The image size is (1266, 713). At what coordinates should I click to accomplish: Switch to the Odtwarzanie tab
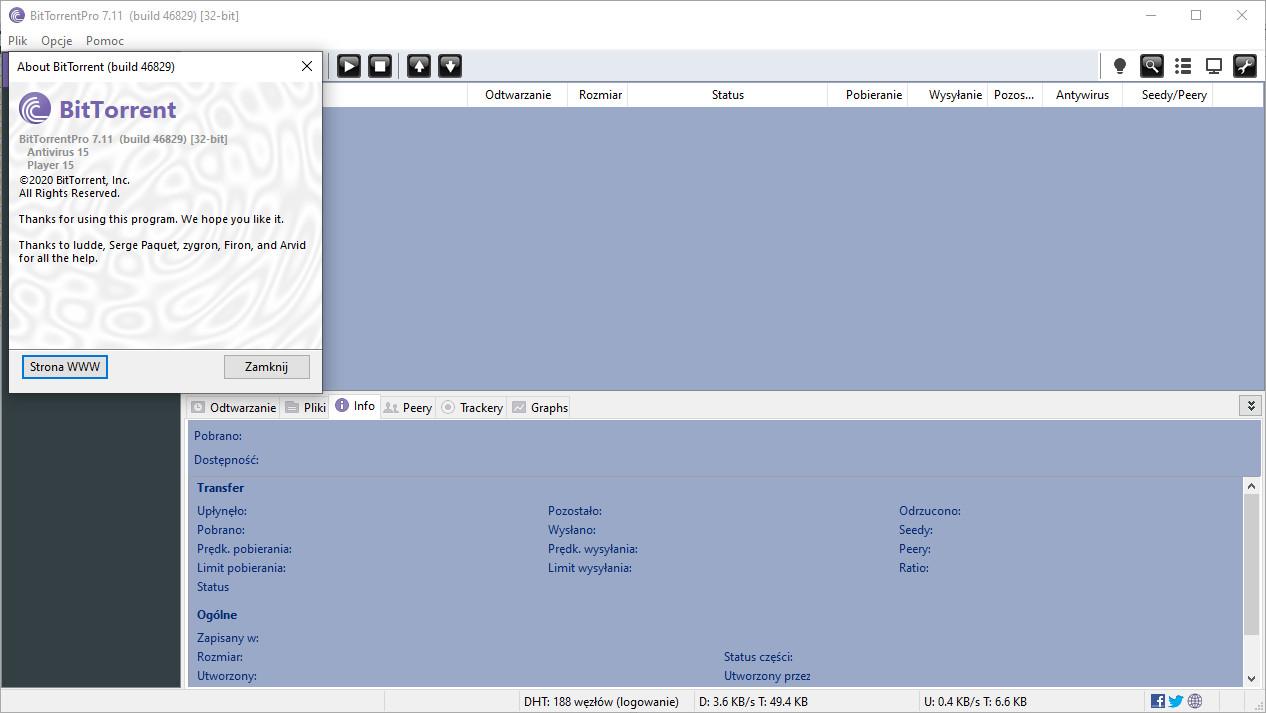tap(233, 407)
